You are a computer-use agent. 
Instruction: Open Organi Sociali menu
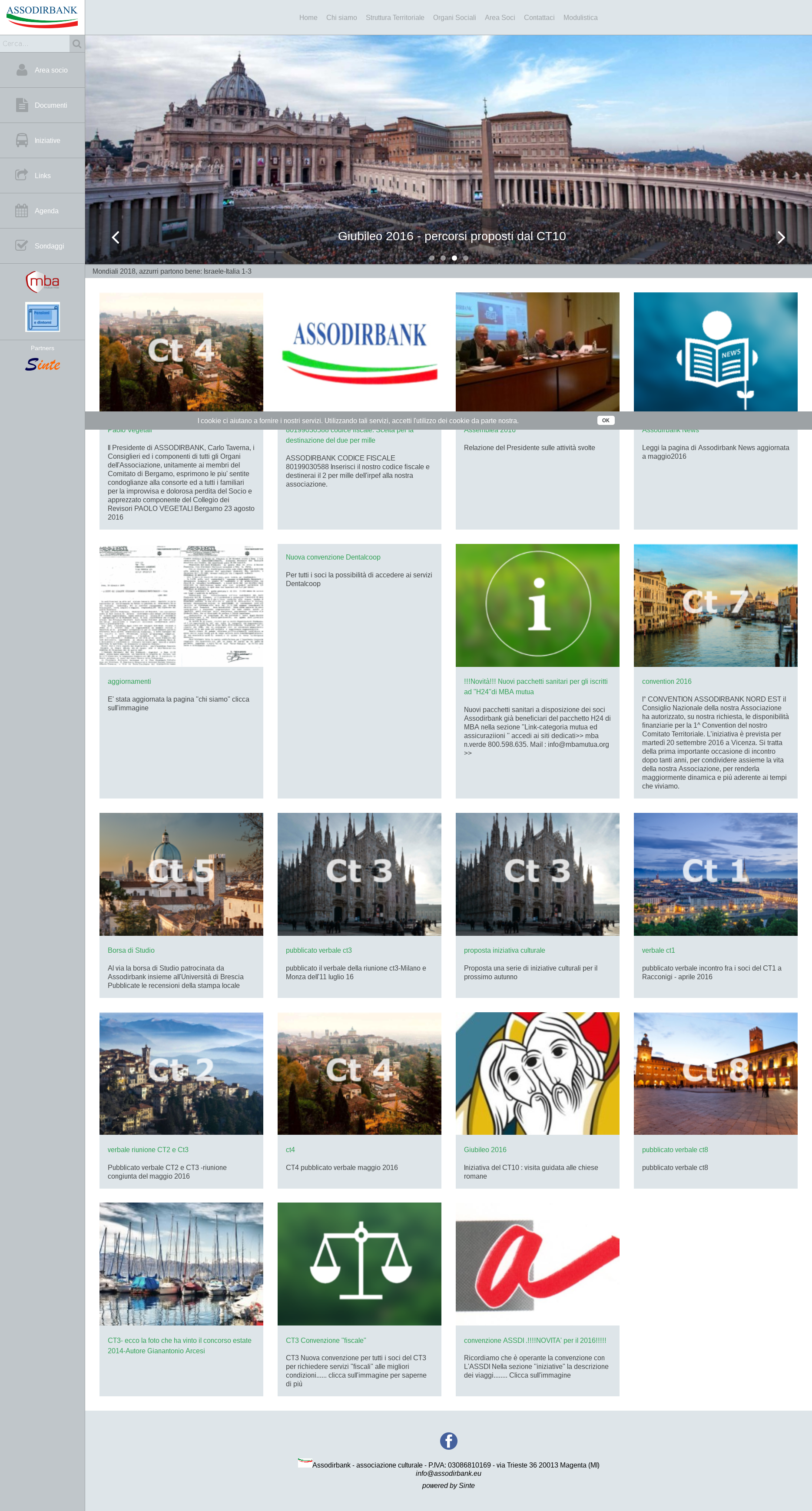coord(454,18)
